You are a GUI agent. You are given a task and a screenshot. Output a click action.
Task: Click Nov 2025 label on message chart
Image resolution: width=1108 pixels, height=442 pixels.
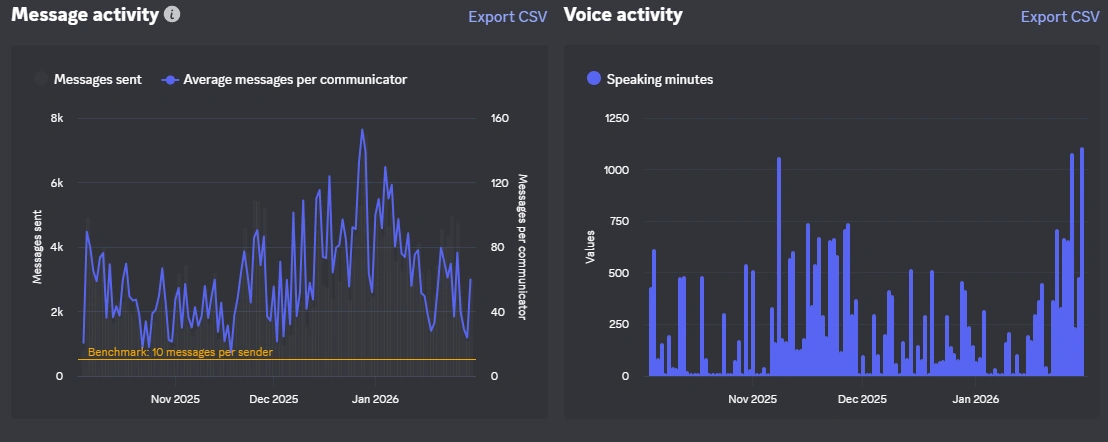(175, 399)
